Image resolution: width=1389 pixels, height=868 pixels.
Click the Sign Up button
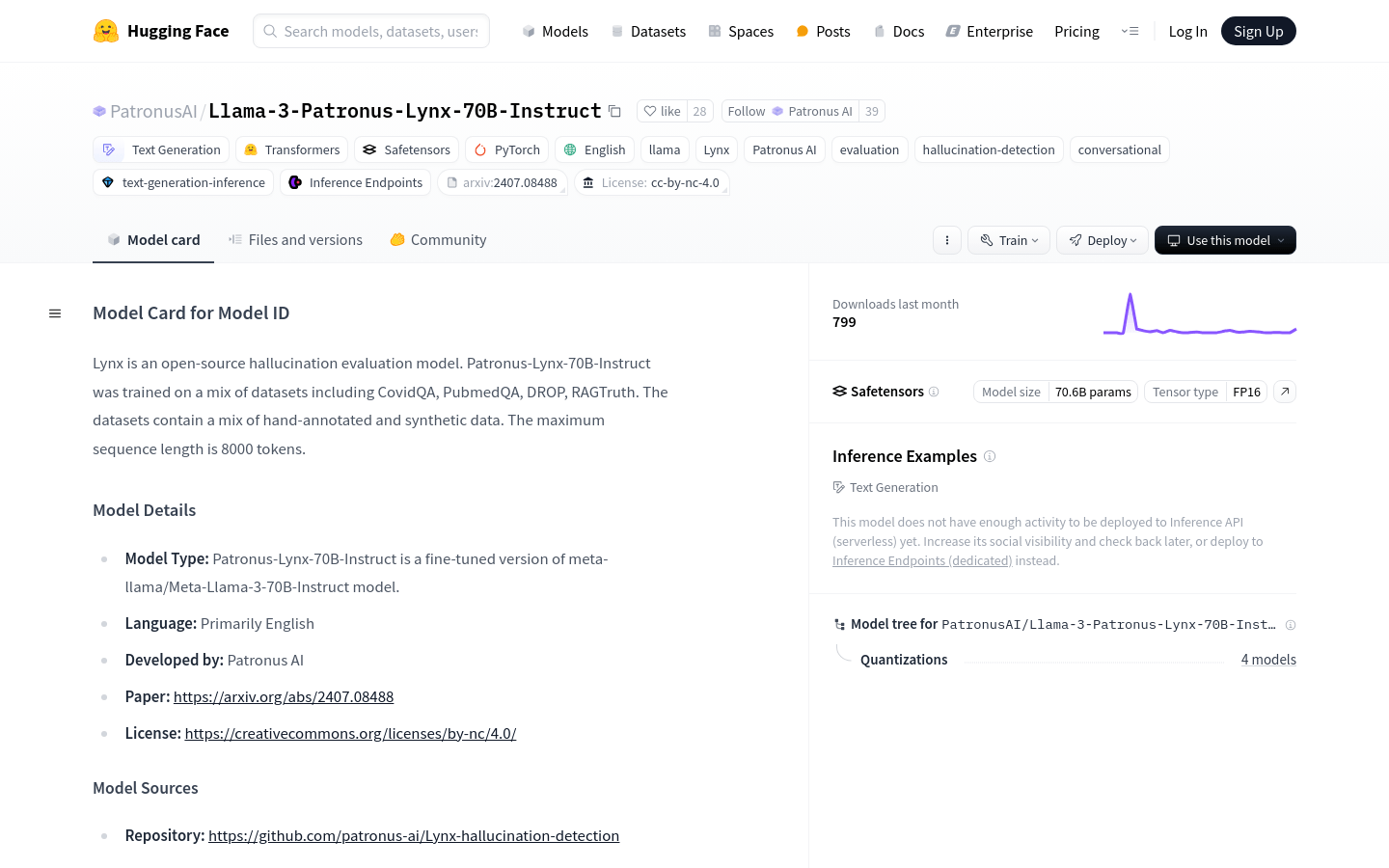tap(1259, 31)
